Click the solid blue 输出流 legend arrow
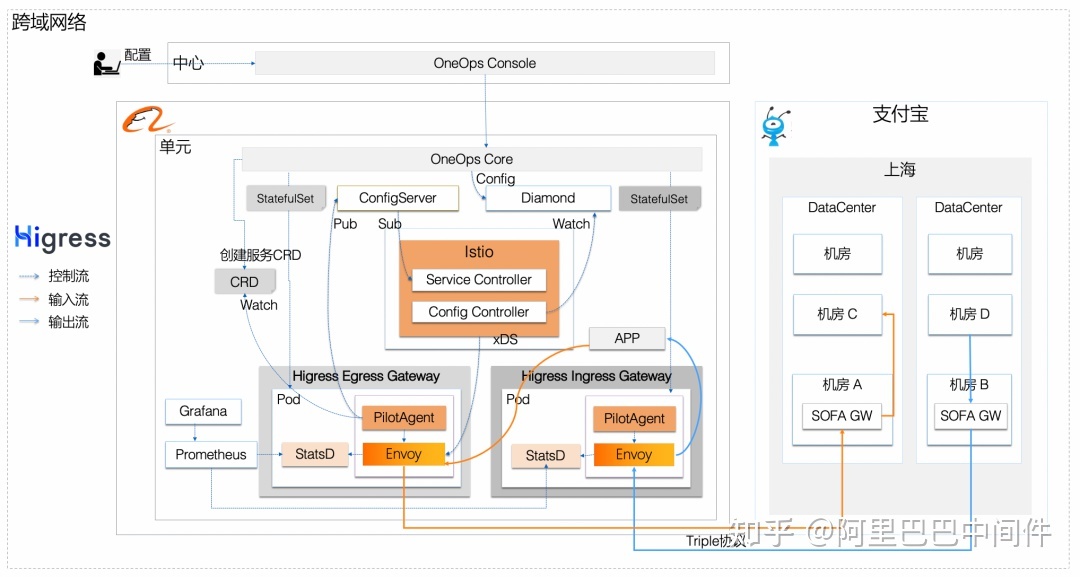Image resolution: width=1080 pixels, height=577 pixels. (x=29, y=321)
